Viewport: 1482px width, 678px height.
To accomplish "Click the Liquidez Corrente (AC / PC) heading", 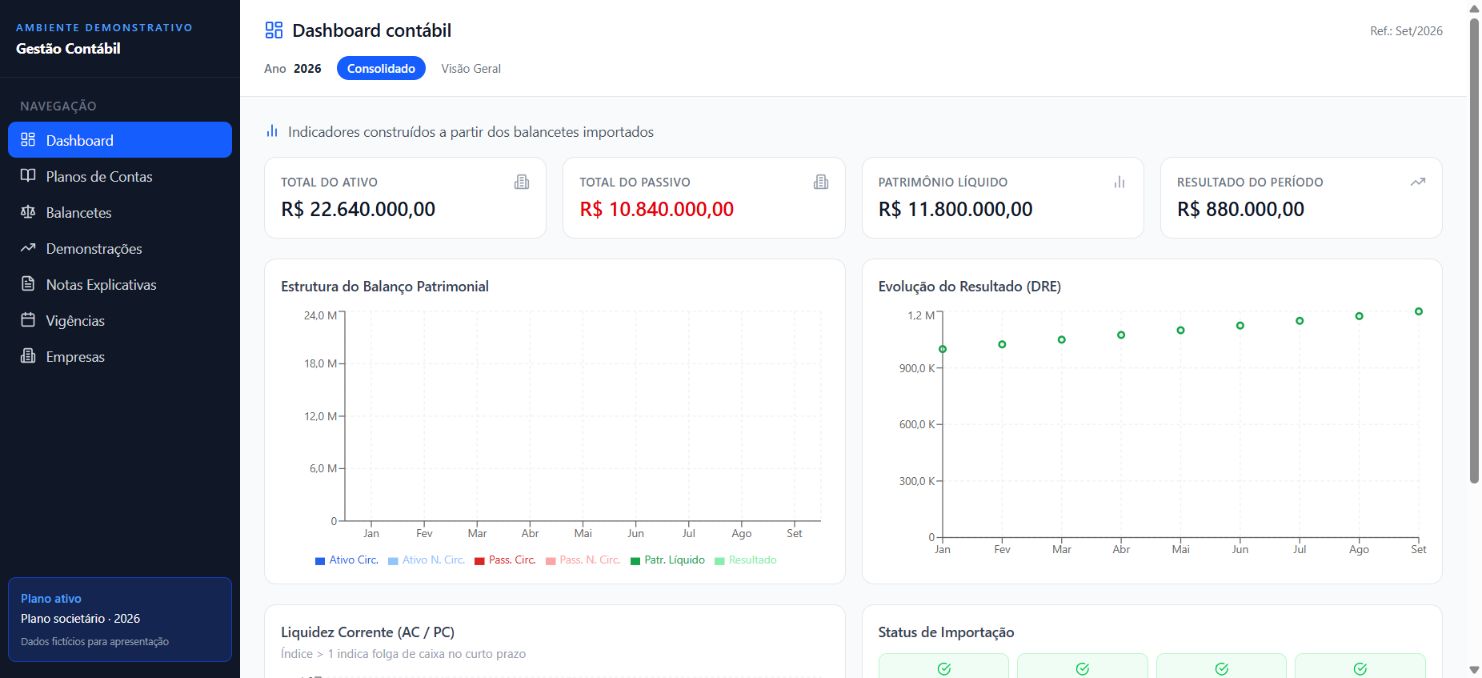I will coord(368,632).
